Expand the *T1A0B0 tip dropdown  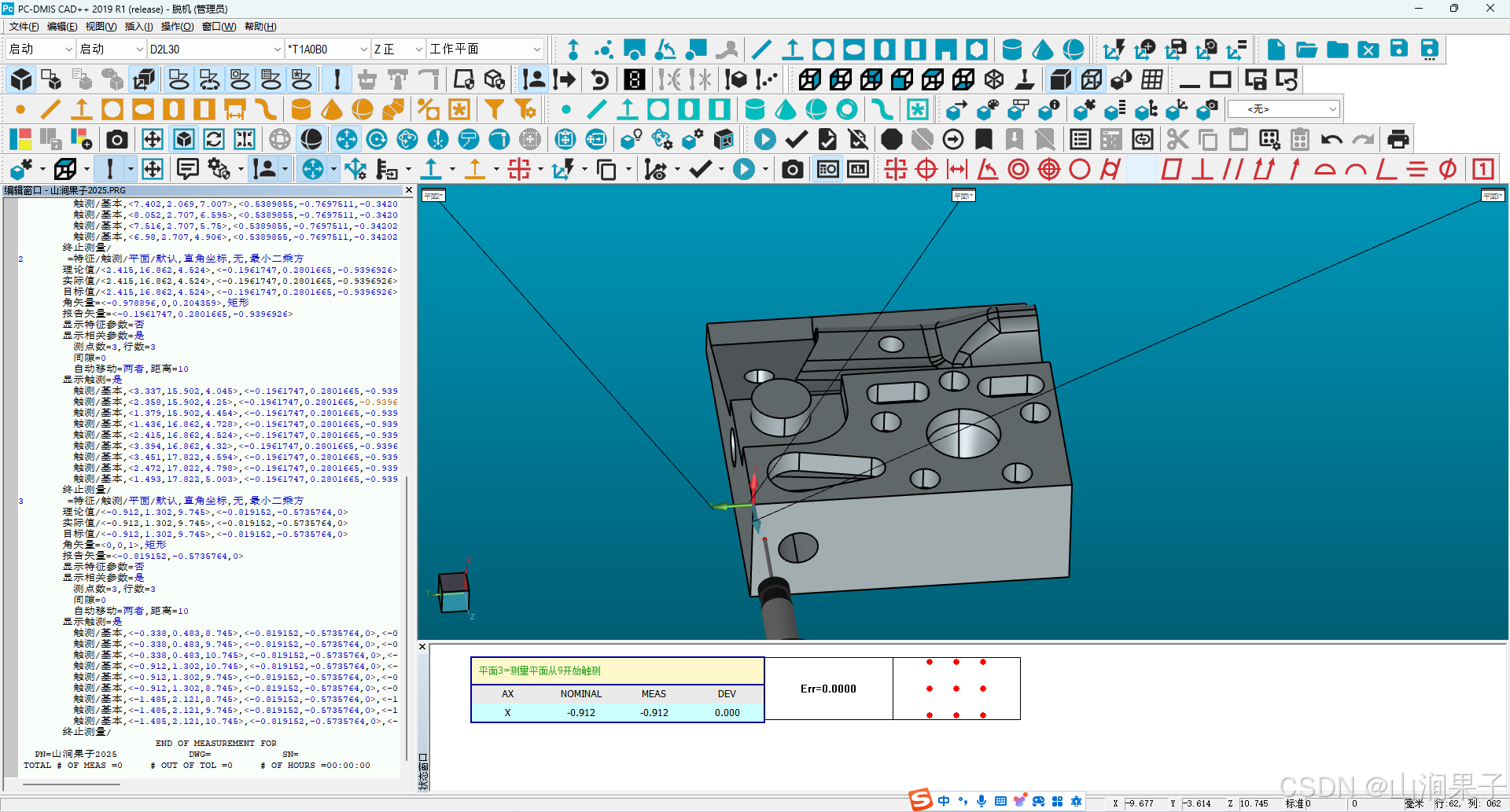pyautogui.click(x=363, y=49)
